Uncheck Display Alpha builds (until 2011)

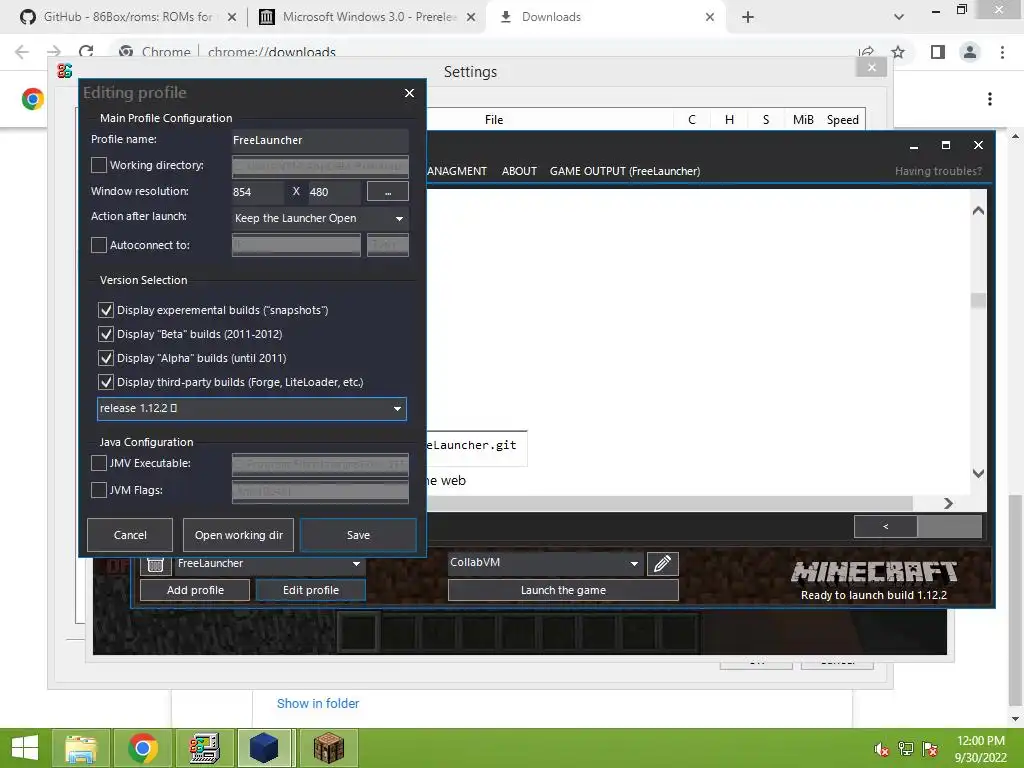tap(106, 359)
